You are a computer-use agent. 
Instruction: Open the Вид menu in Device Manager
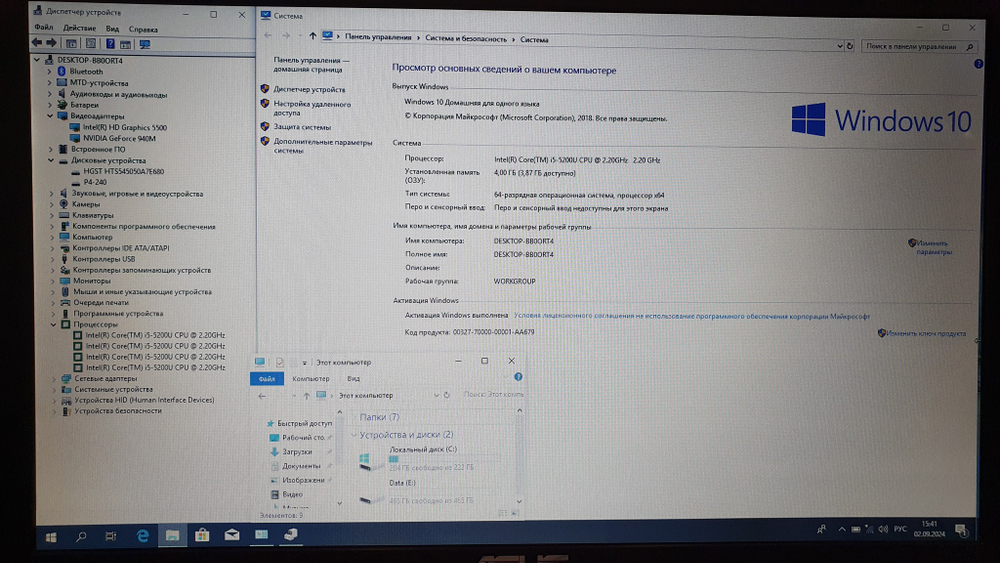112,29
